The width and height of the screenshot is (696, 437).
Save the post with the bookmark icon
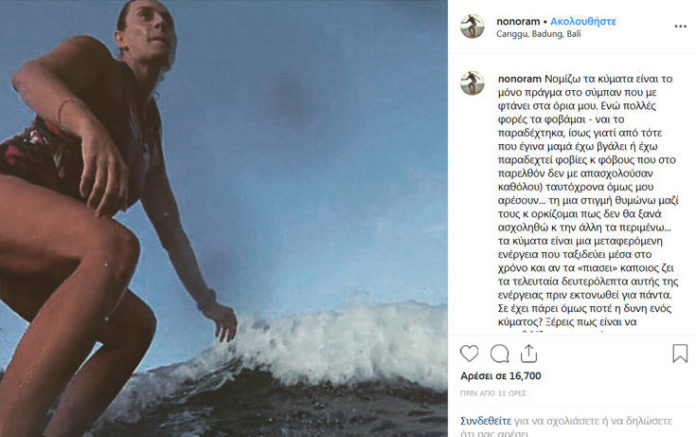pos(680,354)
